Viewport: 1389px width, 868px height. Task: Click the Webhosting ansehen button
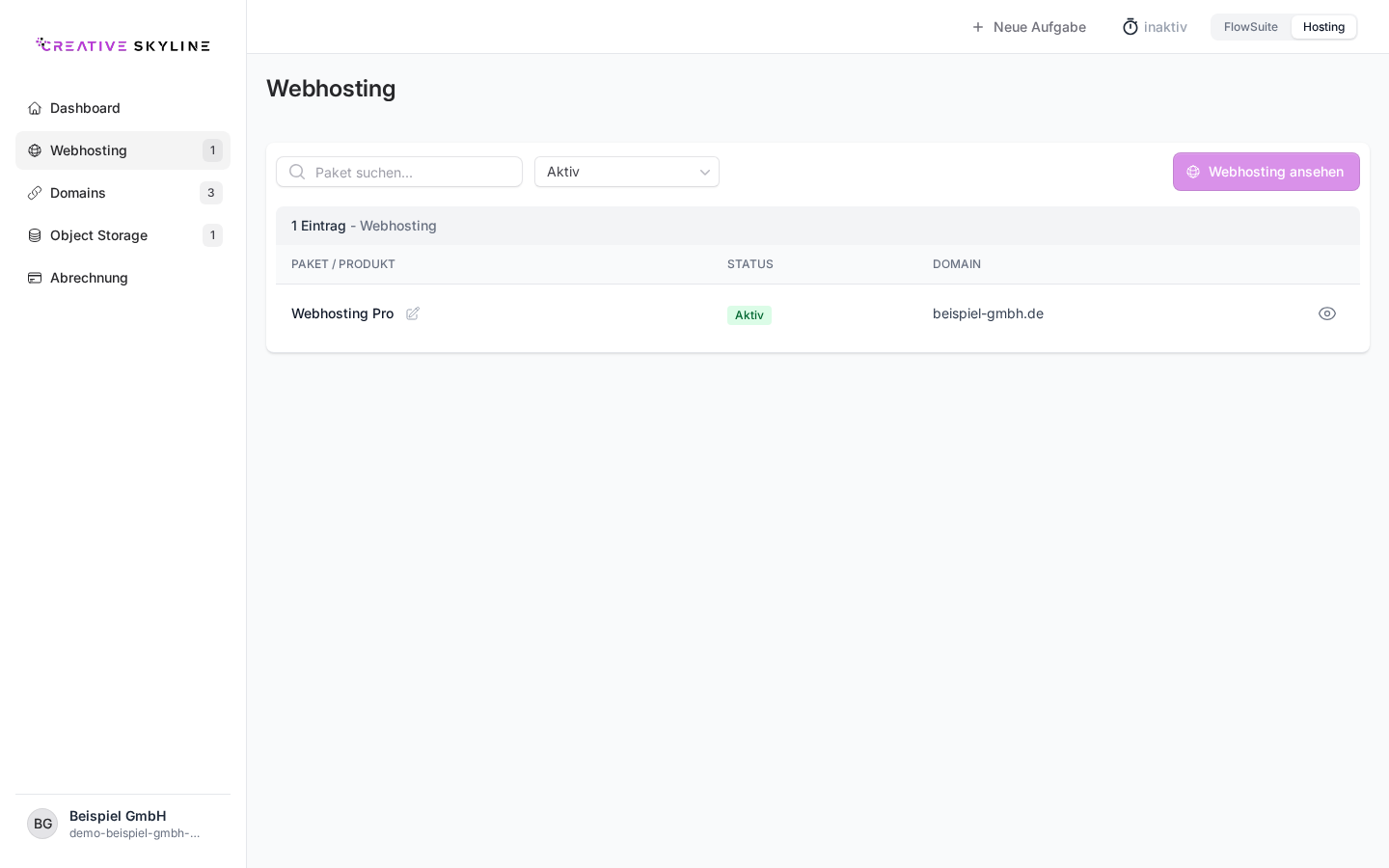[x=1266, y=172]
